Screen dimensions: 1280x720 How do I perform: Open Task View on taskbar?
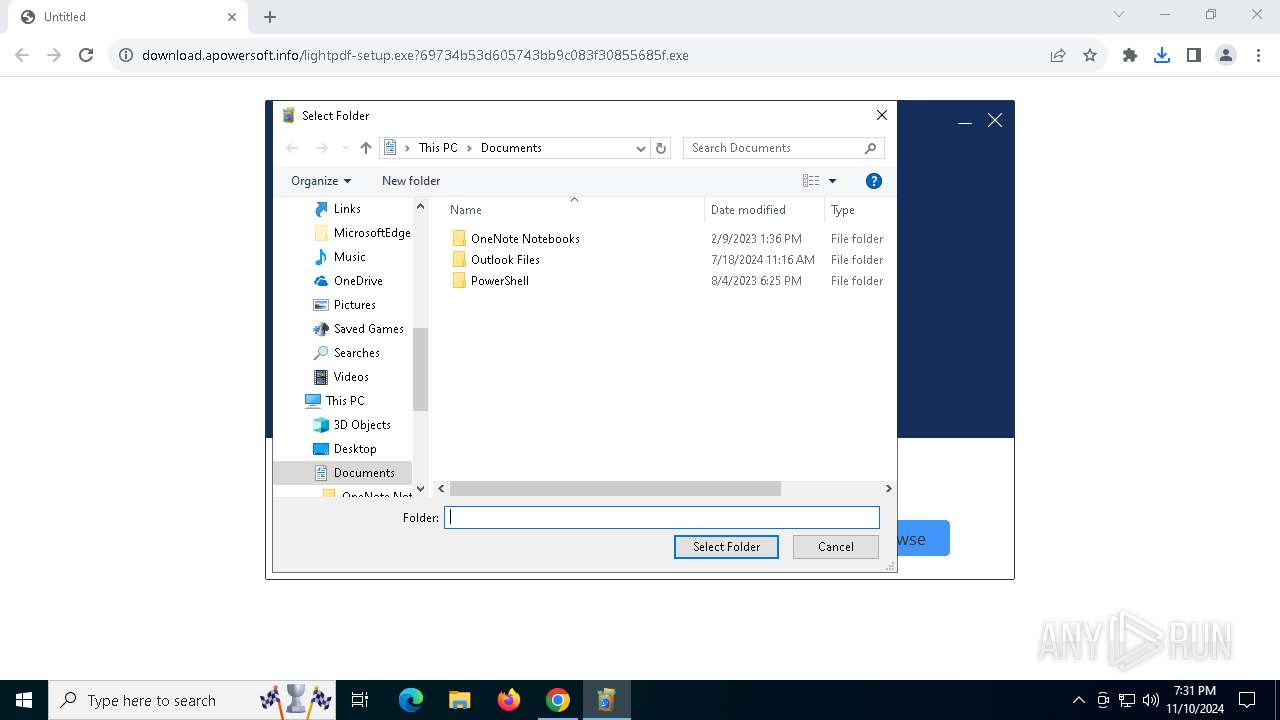pyautogui.click(x=360, y=701)
